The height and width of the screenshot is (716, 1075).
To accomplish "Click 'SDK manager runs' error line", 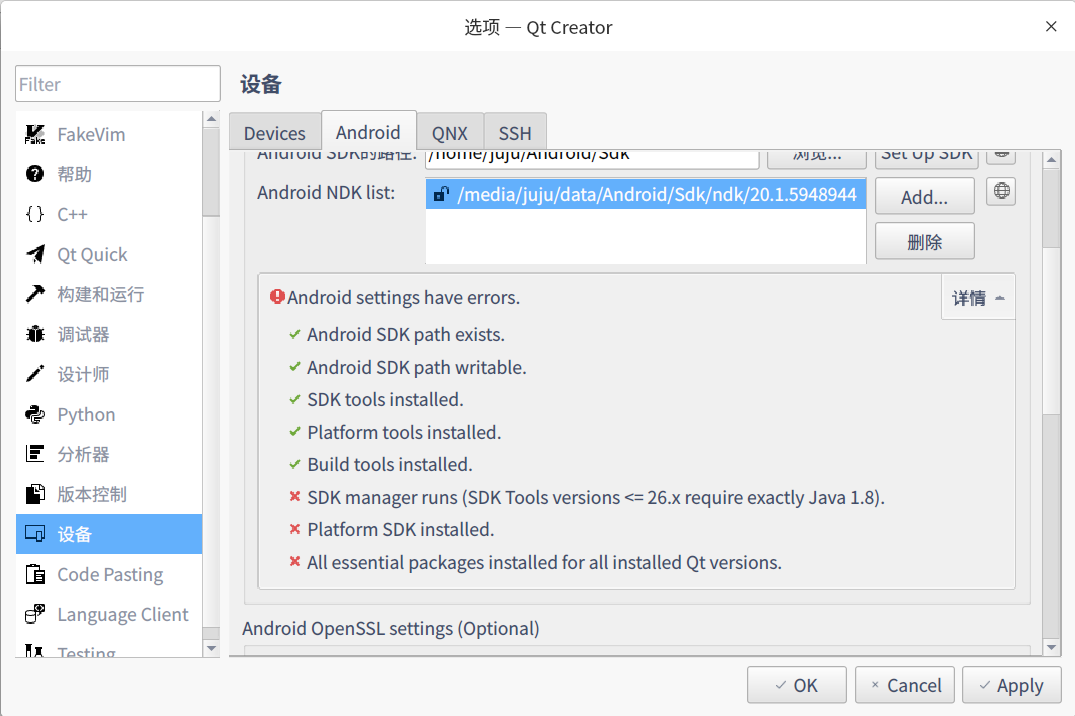I will point(596,497).
